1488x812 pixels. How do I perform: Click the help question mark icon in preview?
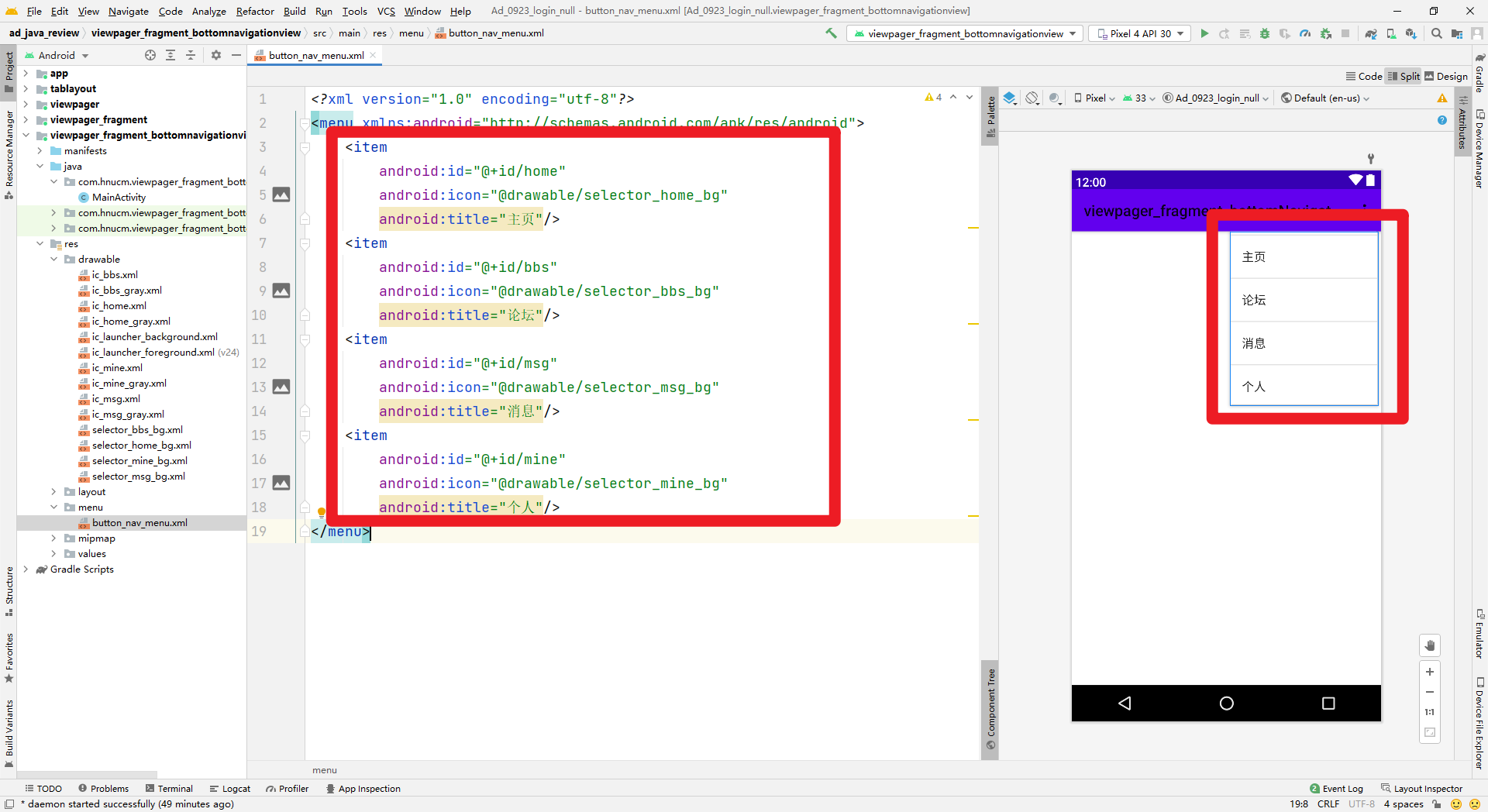click(1442, 120)
